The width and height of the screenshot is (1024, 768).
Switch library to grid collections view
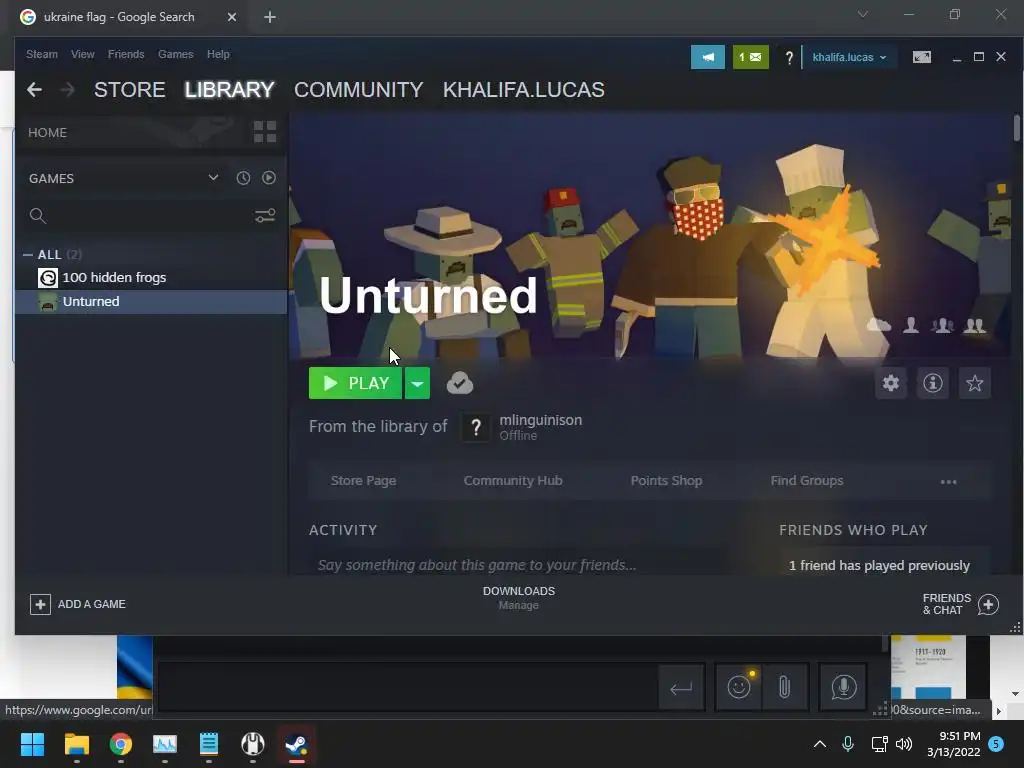coord(264,132)
